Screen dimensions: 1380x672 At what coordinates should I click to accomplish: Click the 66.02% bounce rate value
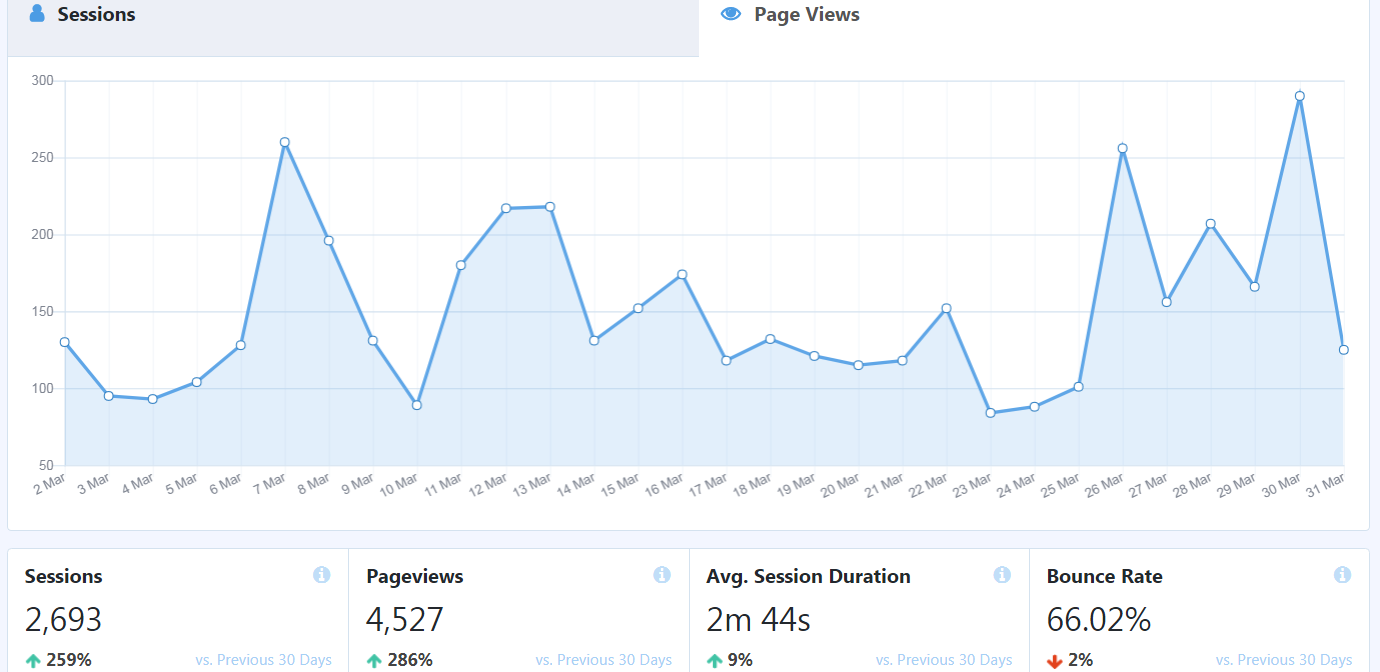click(1099, 620)
